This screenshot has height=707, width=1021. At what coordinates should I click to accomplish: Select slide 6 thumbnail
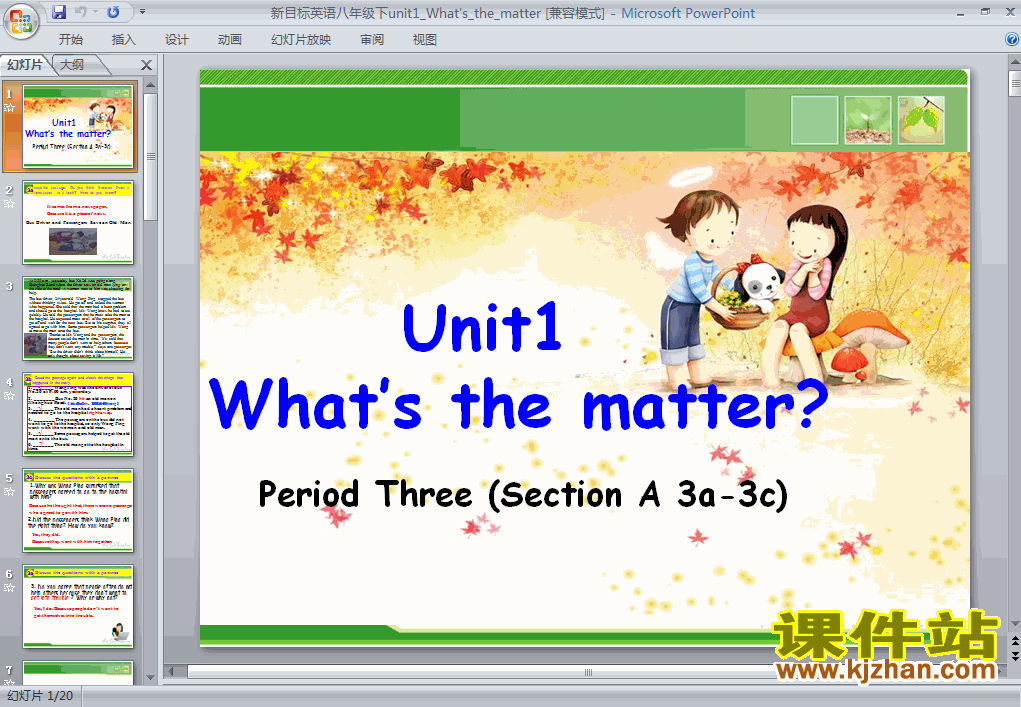point(78,606)
